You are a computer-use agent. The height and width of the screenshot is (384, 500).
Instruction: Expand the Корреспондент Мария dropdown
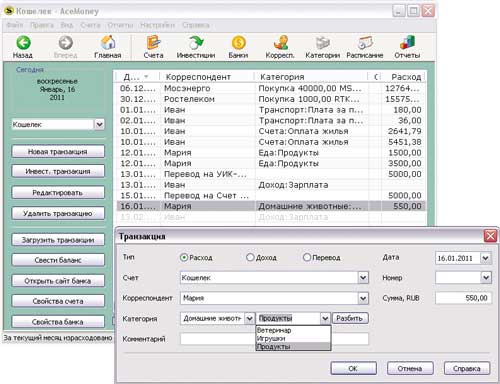point(363,298)
